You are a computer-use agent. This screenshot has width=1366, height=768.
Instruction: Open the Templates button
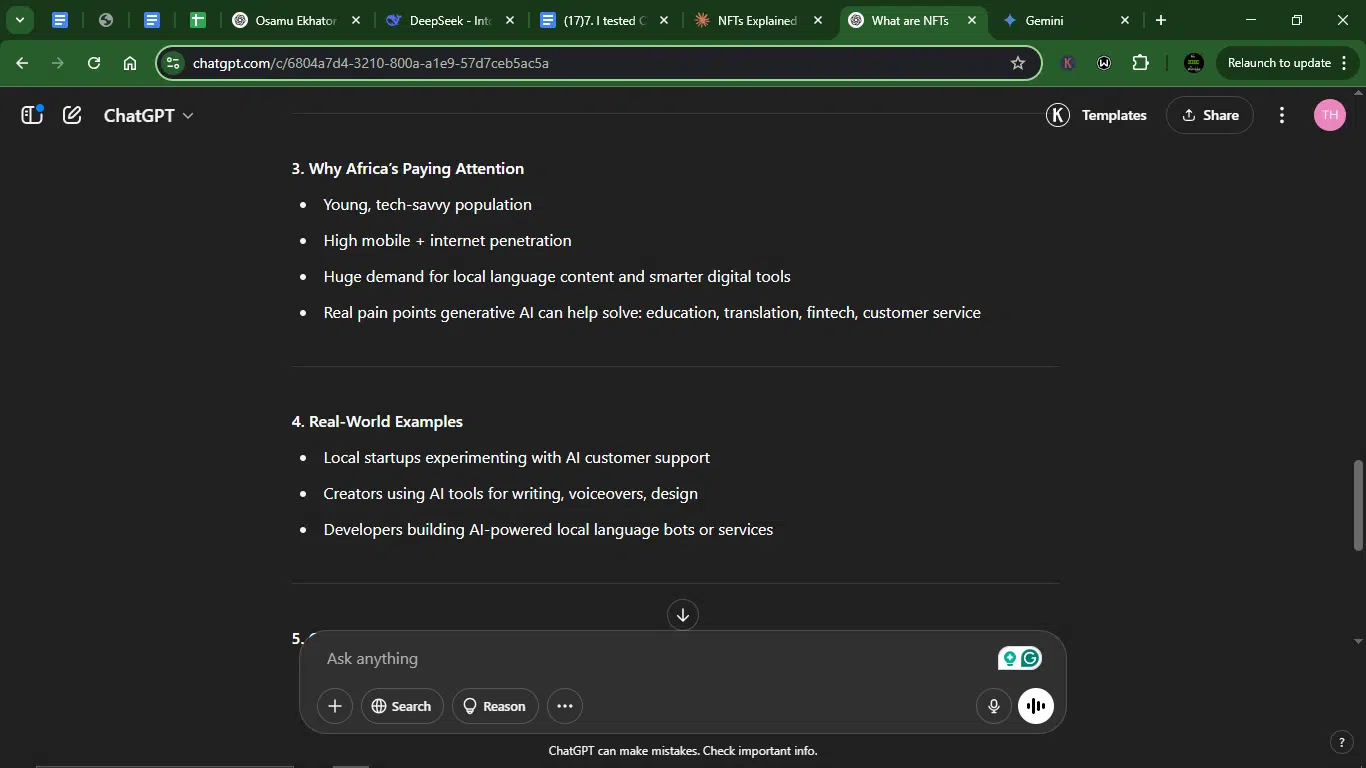tap(1097, 115)
